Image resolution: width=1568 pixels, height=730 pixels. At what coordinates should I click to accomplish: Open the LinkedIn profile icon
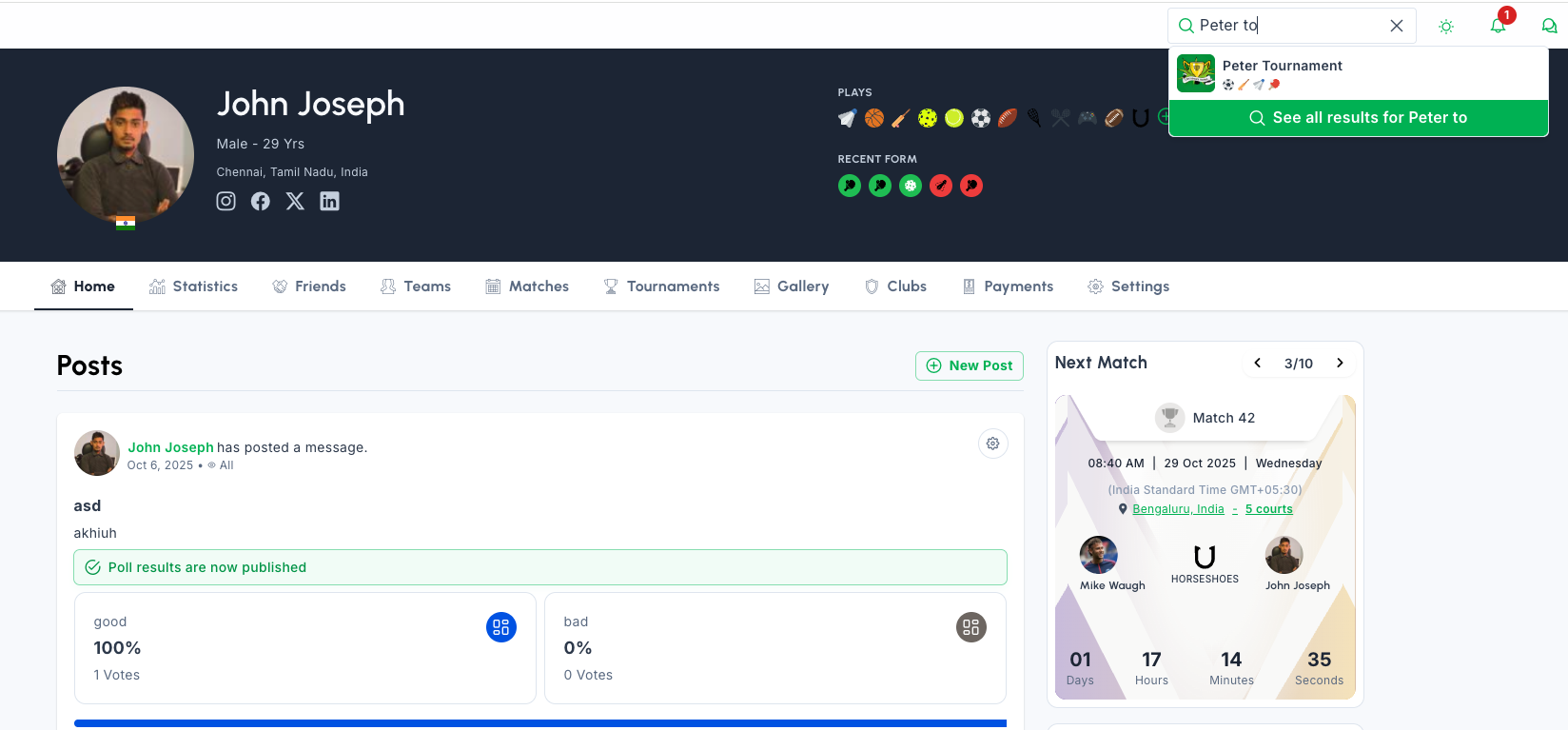click(329, 201)
